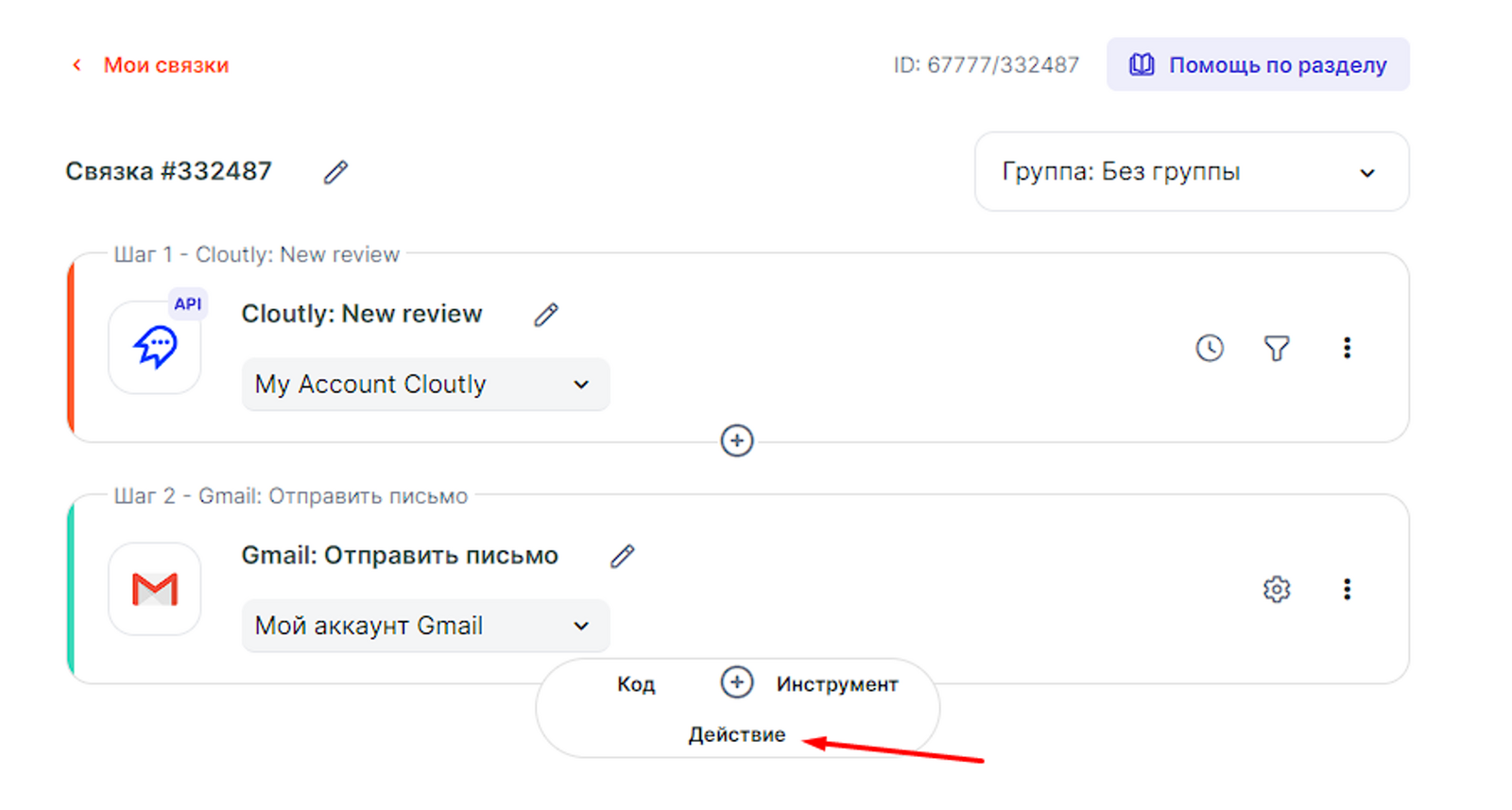The height and width of the screenshot is (810, 1512).
Task: Select Действие option in add menu
Action: [x=736, y=734]
